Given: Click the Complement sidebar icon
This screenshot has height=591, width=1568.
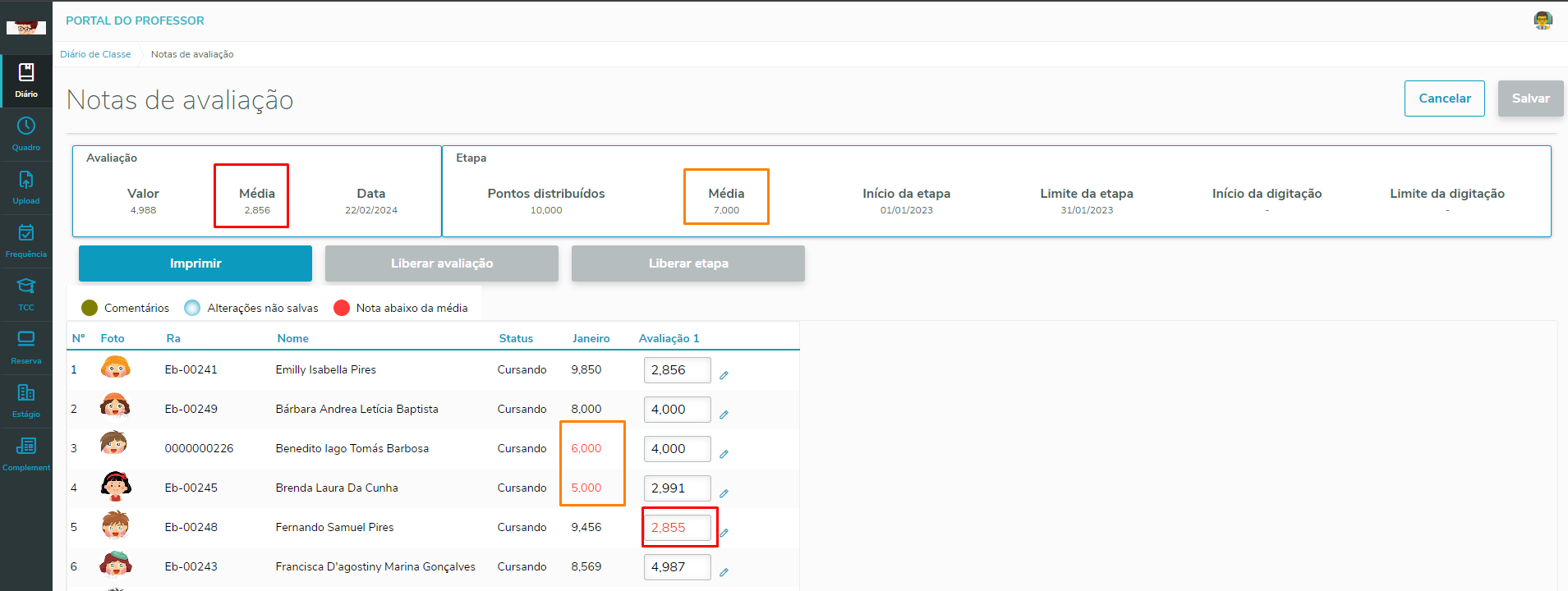Looking at the screenshot, I should [x=26, y=447].
